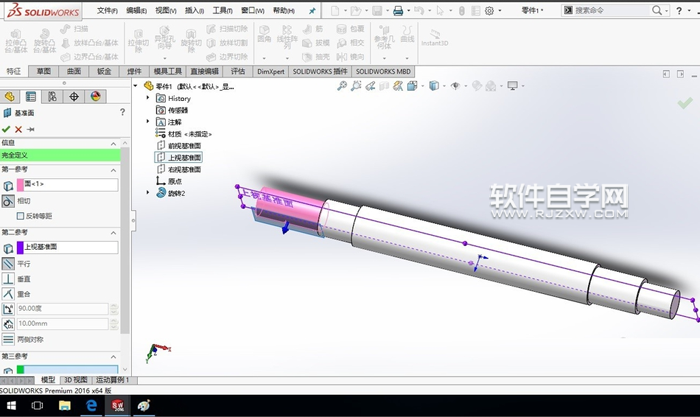The height and width of the screenshot is (417, 700).
Task: Select 前视基准面 in the feature tree
Action: tap(179, 146)
